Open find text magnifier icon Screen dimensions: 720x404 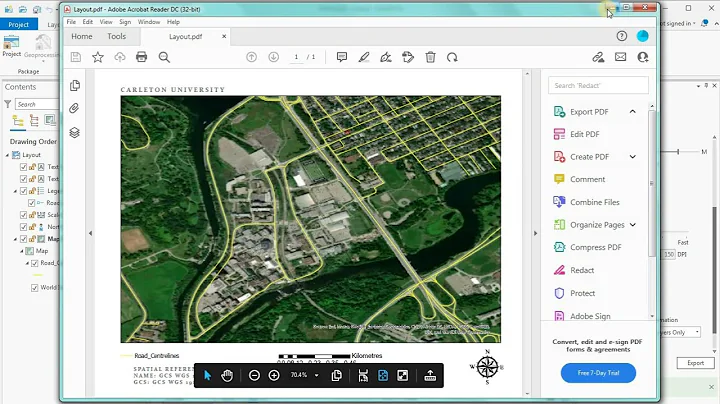tap(164, 57)
